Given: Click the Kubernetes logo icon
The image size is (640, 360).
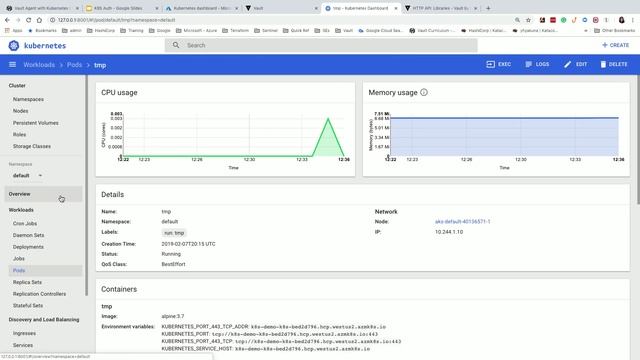Looking at the screenshot, I should 13,45.
